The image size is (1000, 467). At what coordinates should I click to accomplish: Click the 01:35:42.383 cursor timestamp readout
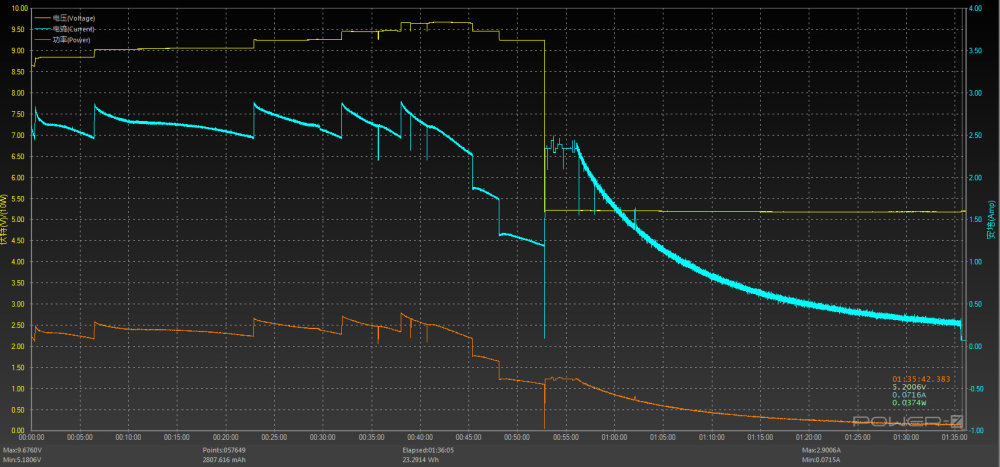tap(919, 379)
